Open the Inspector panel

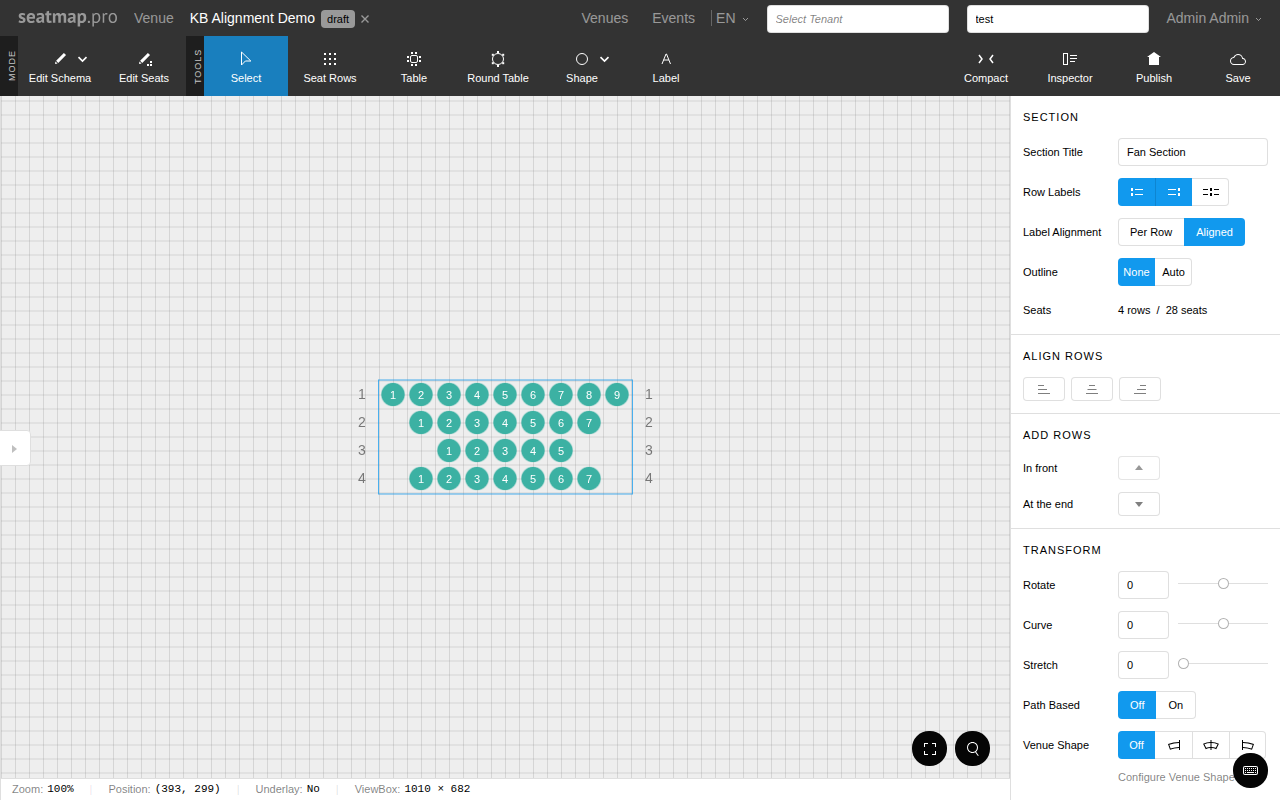pos(1069,66)
